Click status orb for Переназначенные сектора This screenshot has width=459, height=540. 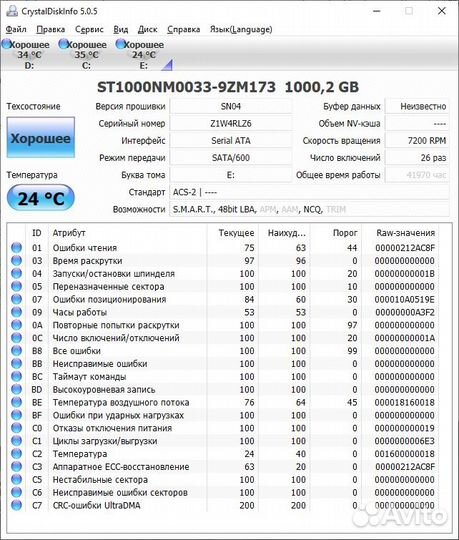tap(16, 286)
